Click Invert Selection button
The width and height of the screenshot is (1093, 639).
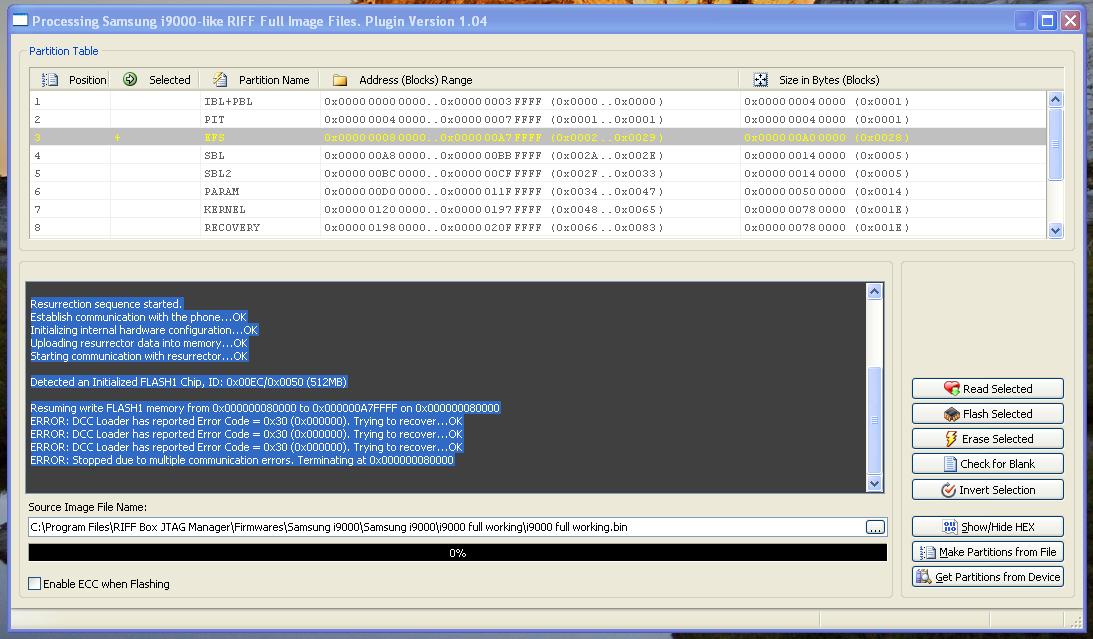tap(988, 489)
